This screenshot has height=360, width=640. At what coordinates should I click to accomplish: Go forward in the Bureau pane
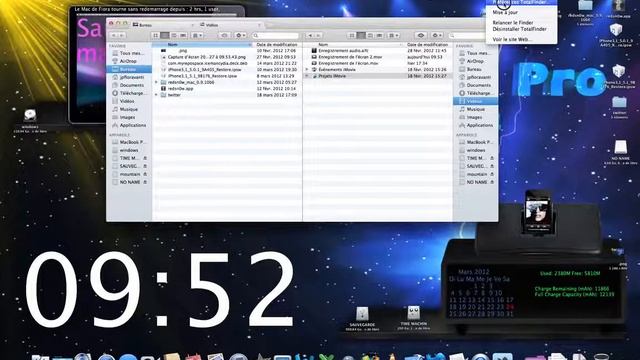click(122, 36)
